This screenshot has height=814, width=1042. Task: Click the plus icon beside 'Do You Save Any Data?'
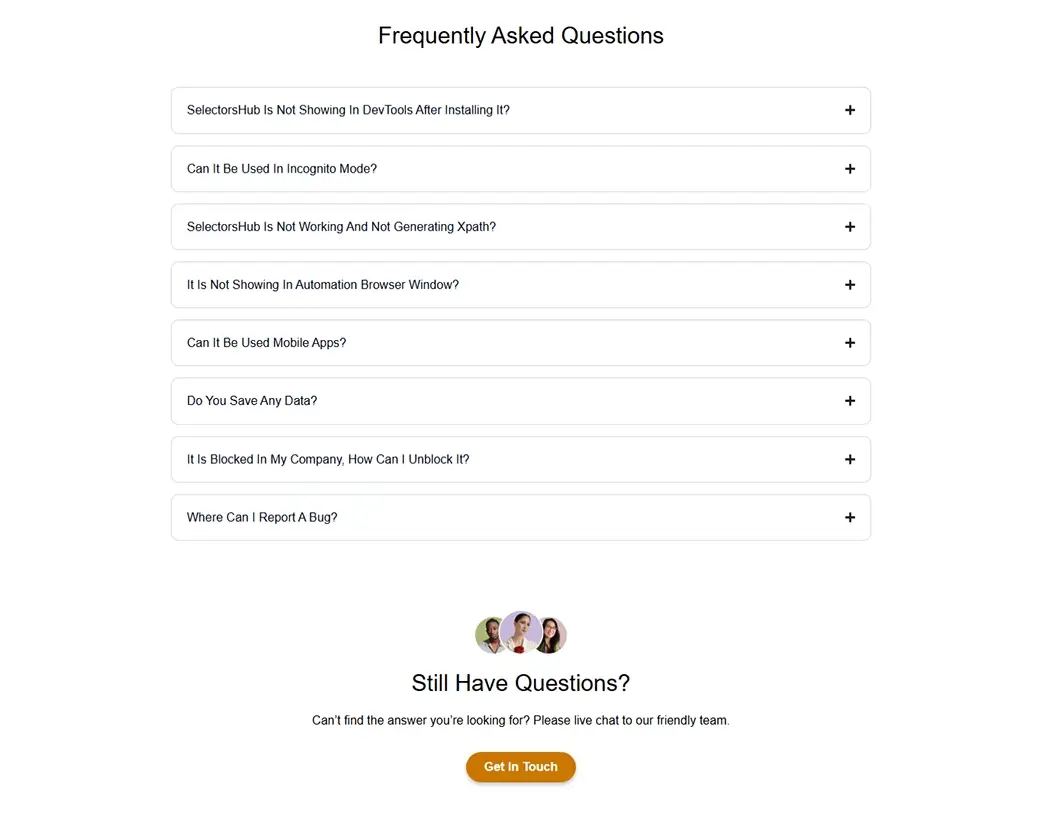click(x=850, y=400)
